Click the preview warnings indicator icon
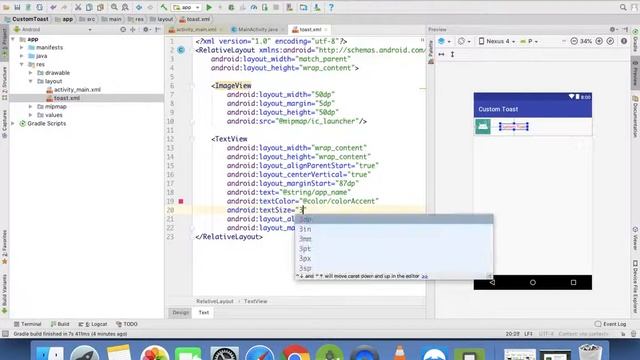 pyautogui.click(x=624, y=41)
